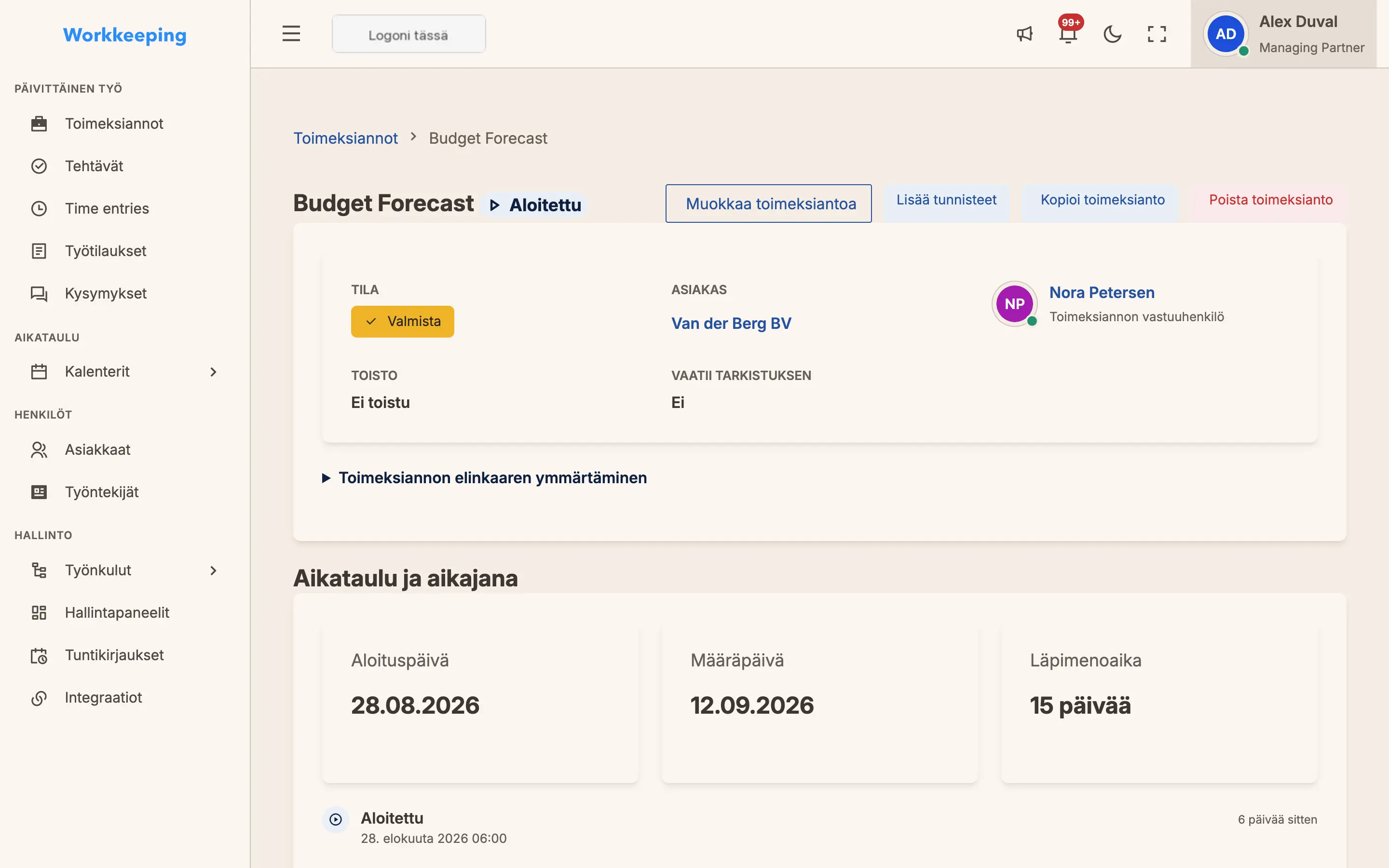Expand Toimeksiannon elinkaaren ymmärtäminen section
Viewport: 1389px width, 868px height.
pyautogui.click(x=484, y=477)
